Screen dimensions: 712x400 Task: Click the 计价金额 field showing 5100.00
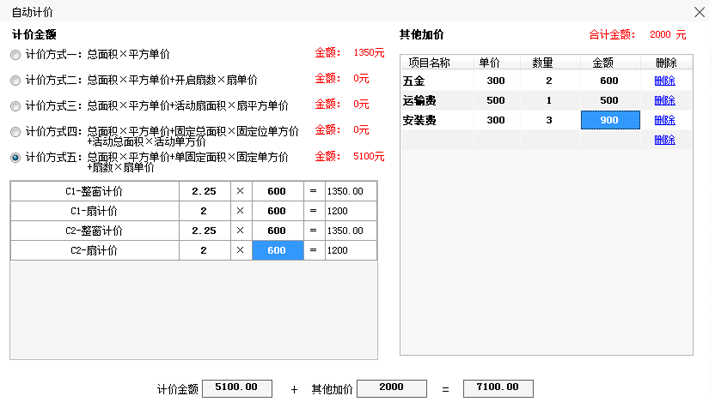pyautogui.click(x=237, y=388)
